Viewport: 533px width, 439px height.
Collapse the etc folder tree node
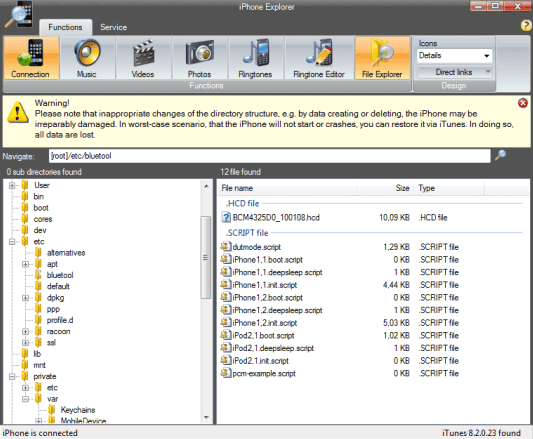pyautogui.click(x=12, y=242)
